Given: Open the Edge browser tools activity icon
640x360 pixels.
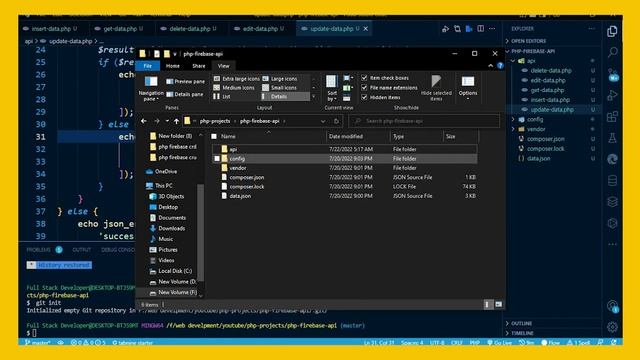Looking at the screenshot, I should pyautogui.click(x=612, y=159).
